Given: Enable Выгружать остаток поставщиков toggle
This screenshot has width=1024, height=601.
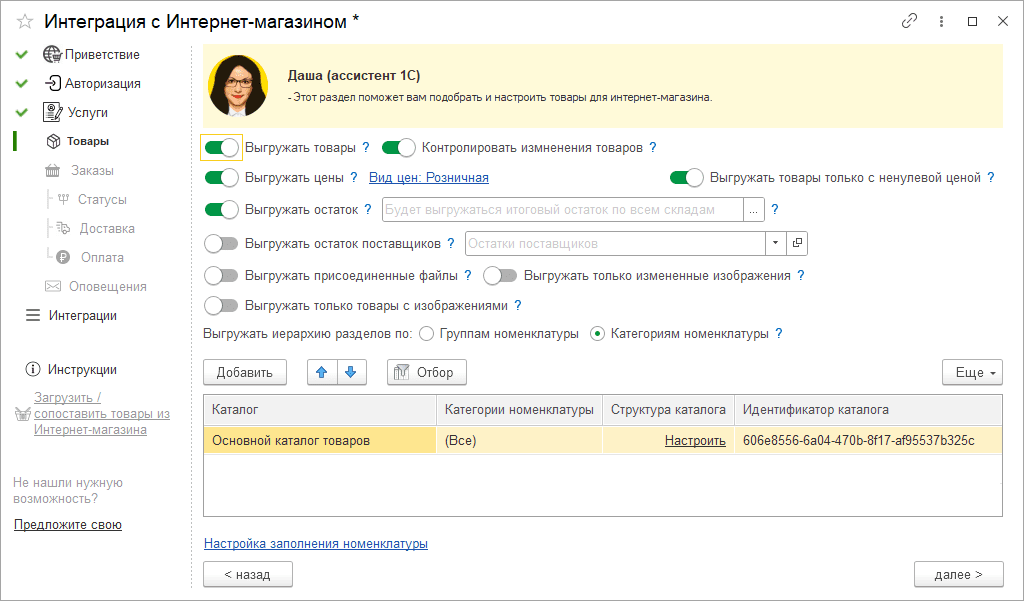Looking at the screenshot, I should tap(222, 243).
